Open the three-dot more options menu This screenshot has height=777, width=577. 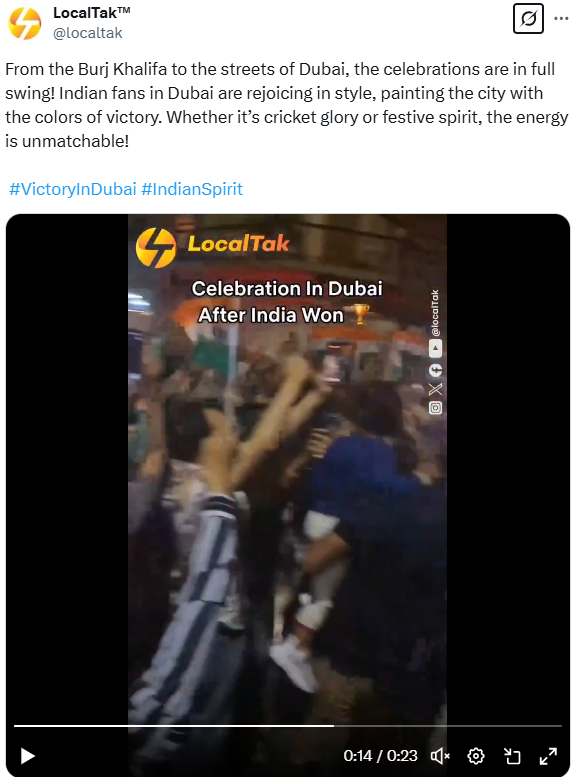point(561,19)
